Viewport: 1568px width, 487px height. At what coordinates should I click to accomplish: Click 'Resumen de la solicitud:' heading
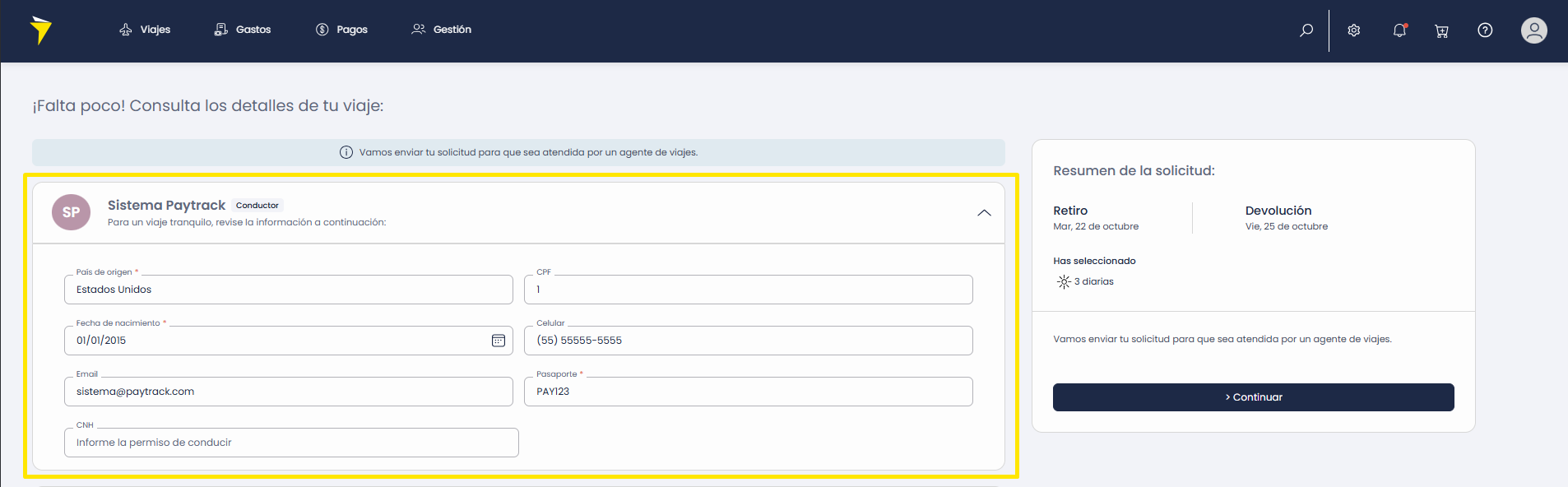(1134, 170)
